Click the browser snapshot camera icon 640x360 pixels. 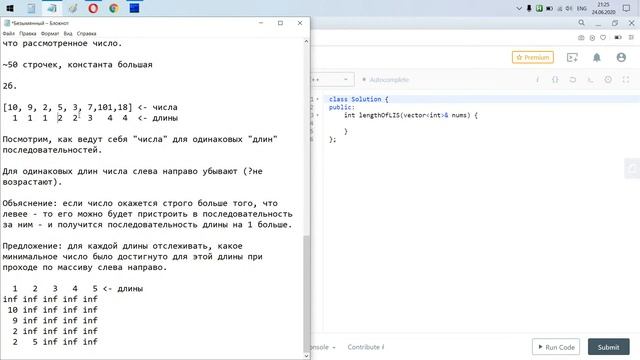pyautogui.click(x=581, y=38)
